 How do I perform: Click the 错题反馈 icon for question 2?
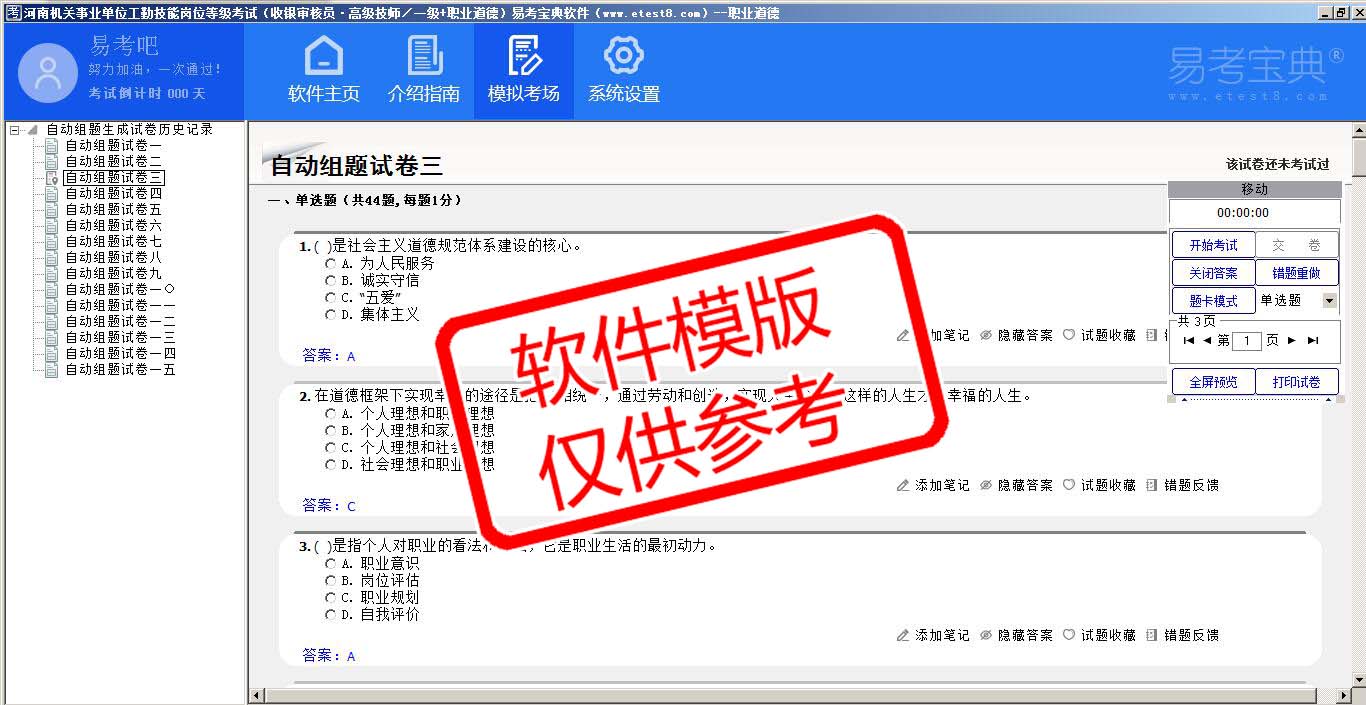coord(1152,485)
